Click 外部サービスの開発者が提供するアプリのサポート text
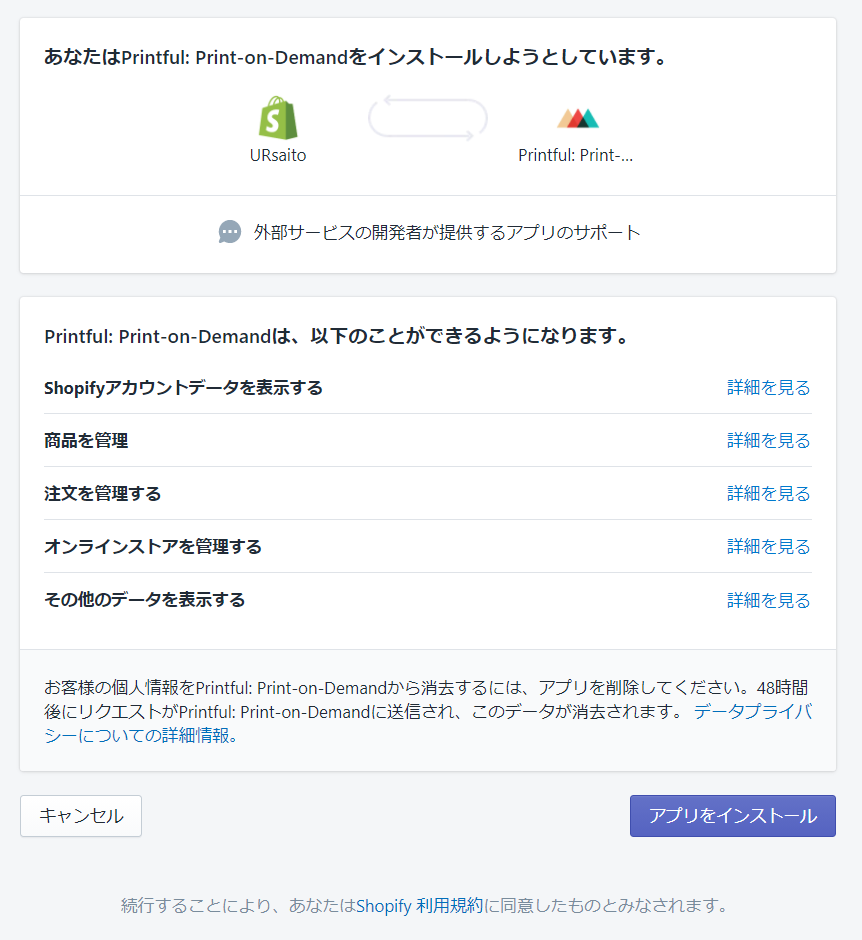 447,232
